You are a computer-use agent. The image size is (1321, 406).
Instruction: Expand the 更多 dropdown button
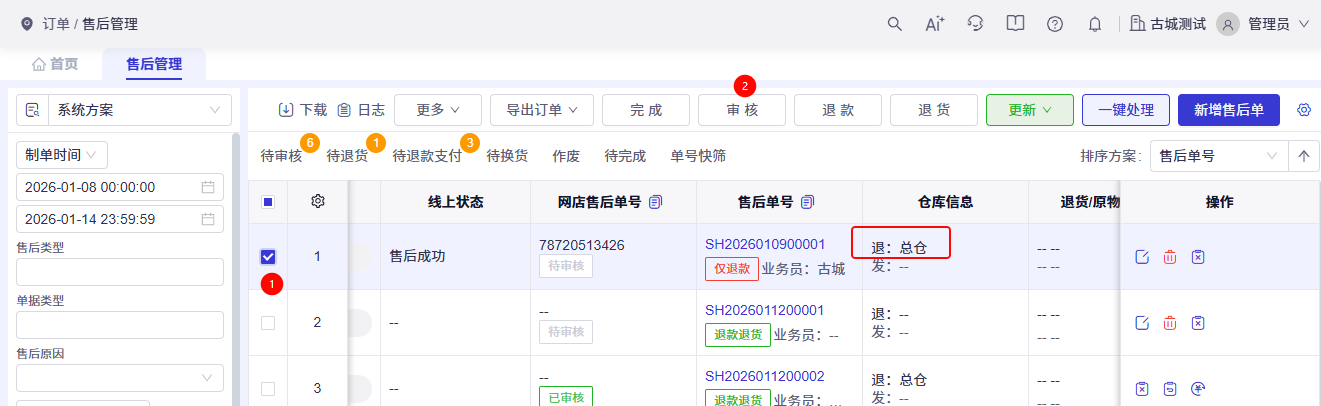438,110
